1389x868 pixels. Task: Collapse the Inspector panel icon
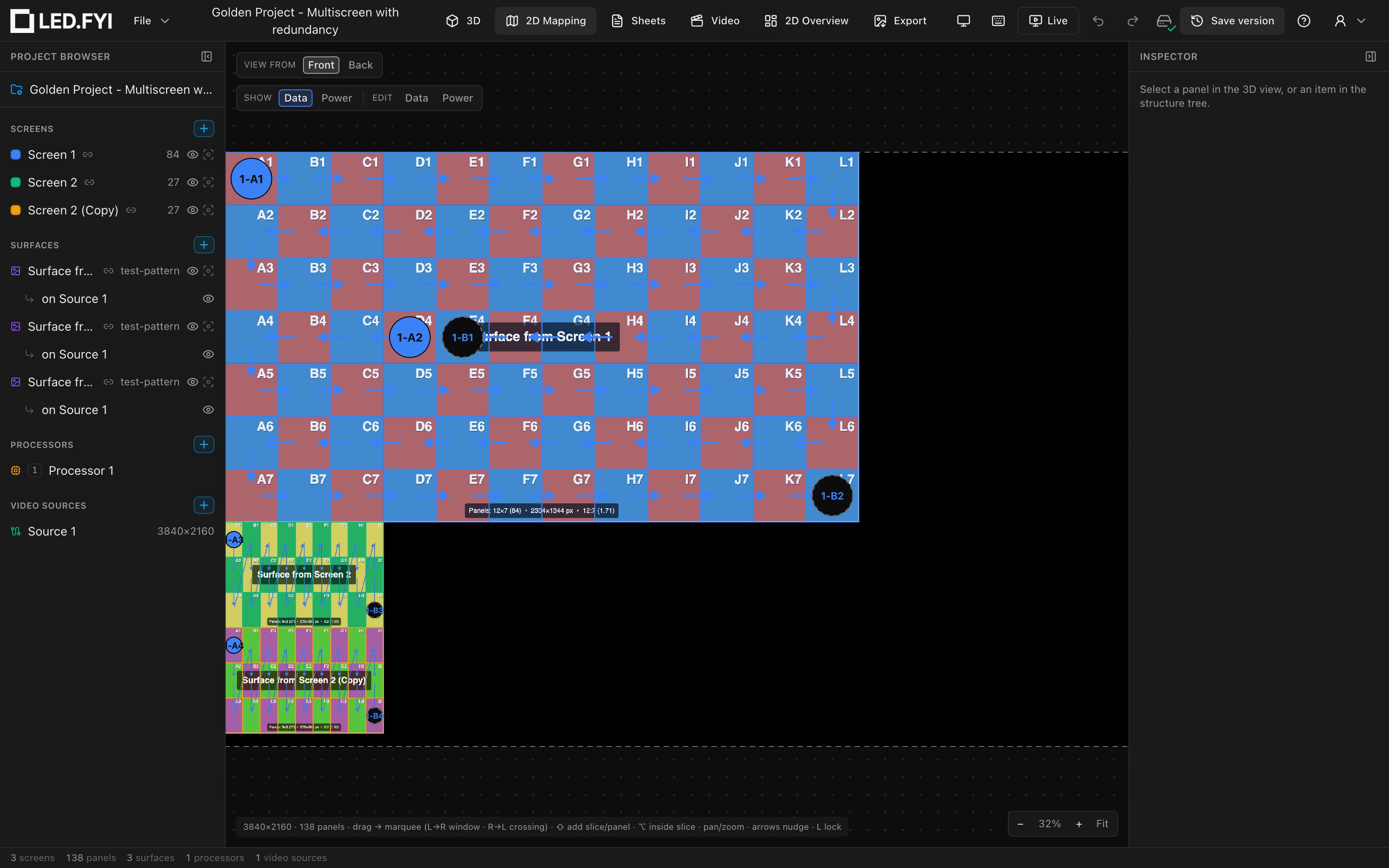[1371, 56]
